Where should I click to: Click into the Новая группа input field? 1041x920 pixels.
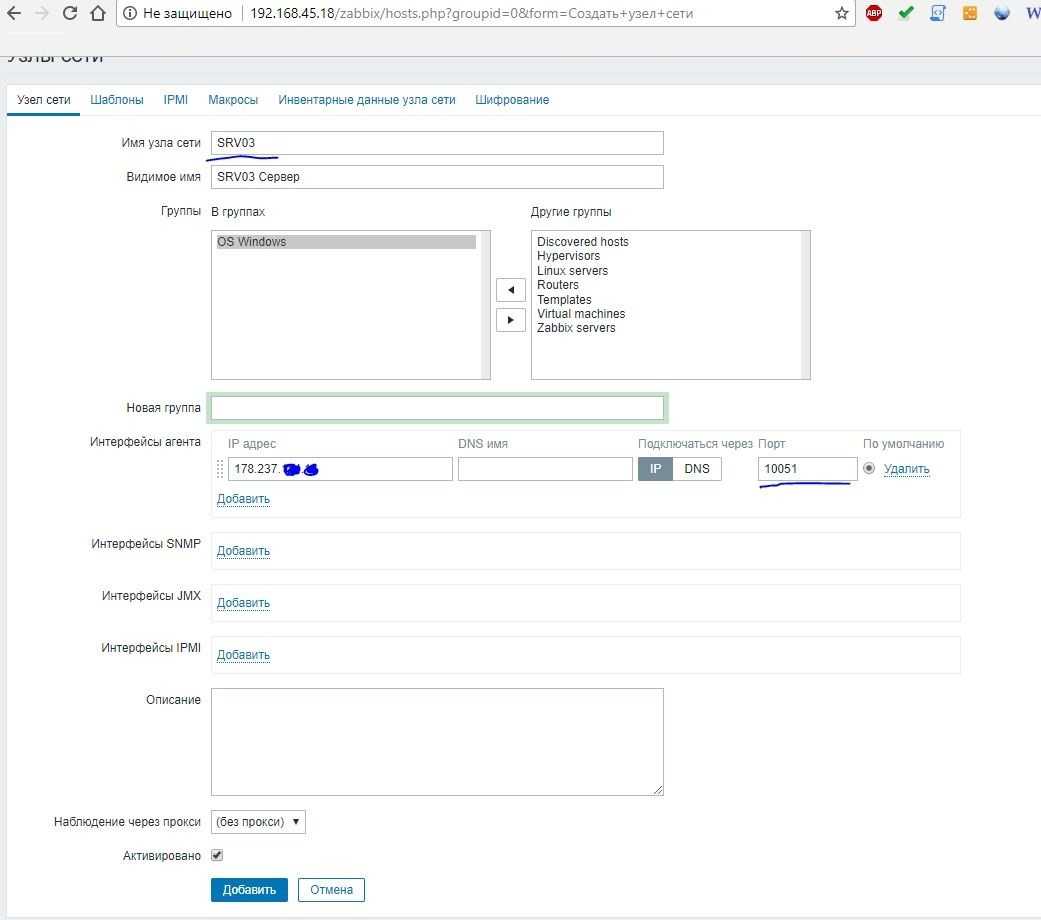pos(437,408)
